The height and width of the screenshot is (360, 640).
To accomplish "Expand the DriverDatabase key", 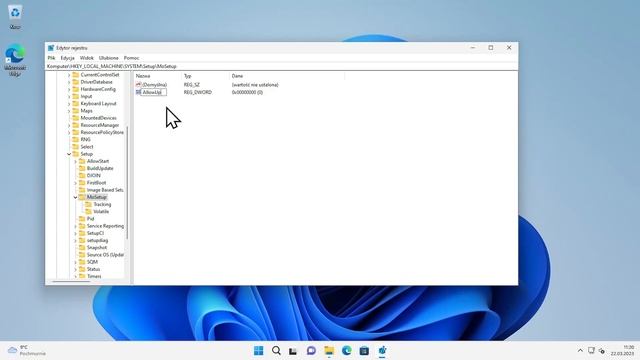I will [69, 82].
